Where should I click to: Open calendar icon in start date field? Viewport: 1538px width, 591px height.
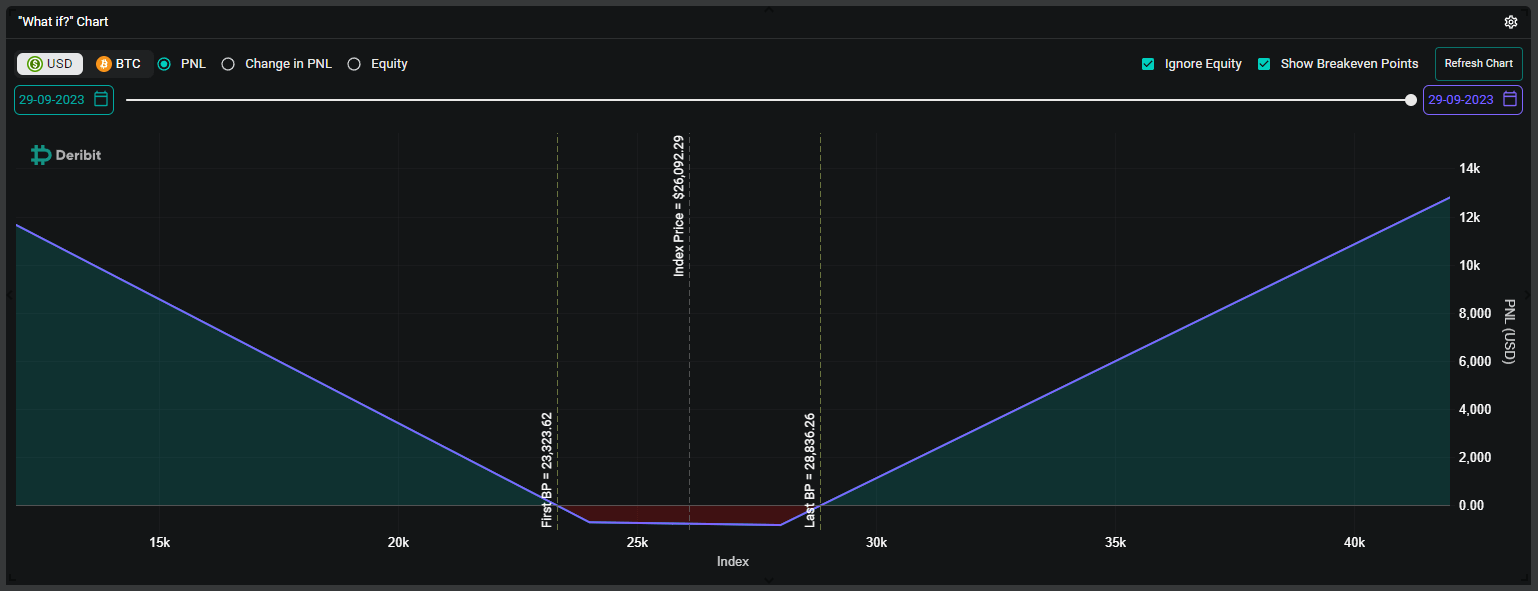pos(101,99)
